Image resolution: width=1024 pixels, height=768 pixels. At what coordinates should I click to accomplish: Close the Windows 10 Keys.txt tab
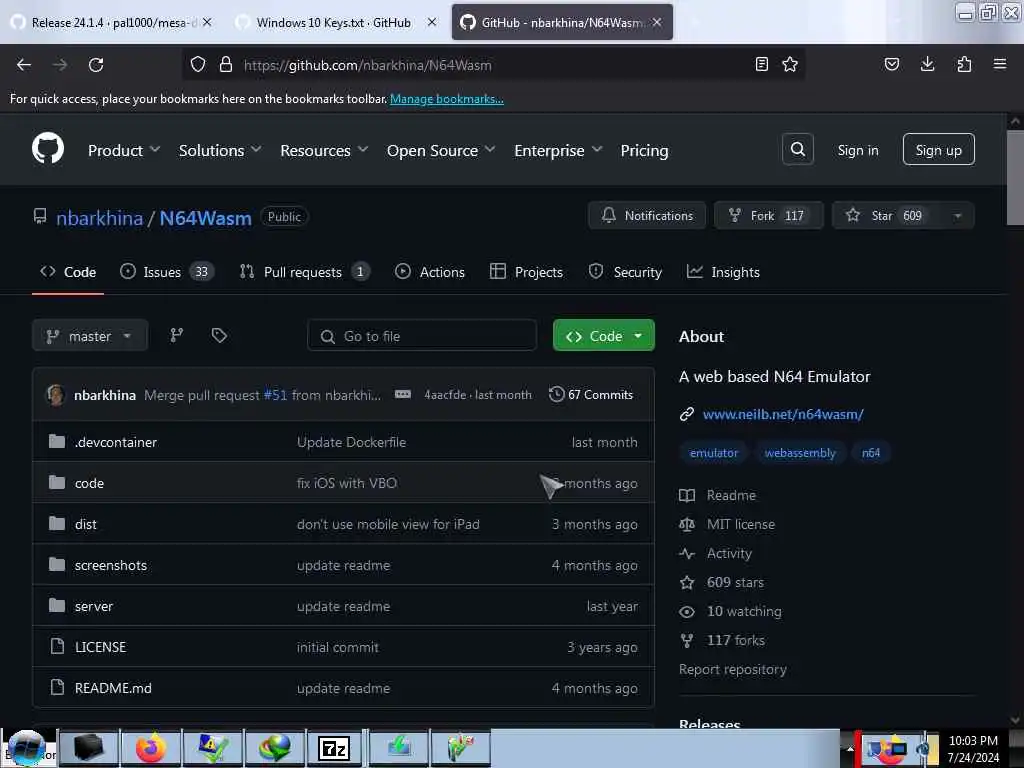click(x=432, y=22)
